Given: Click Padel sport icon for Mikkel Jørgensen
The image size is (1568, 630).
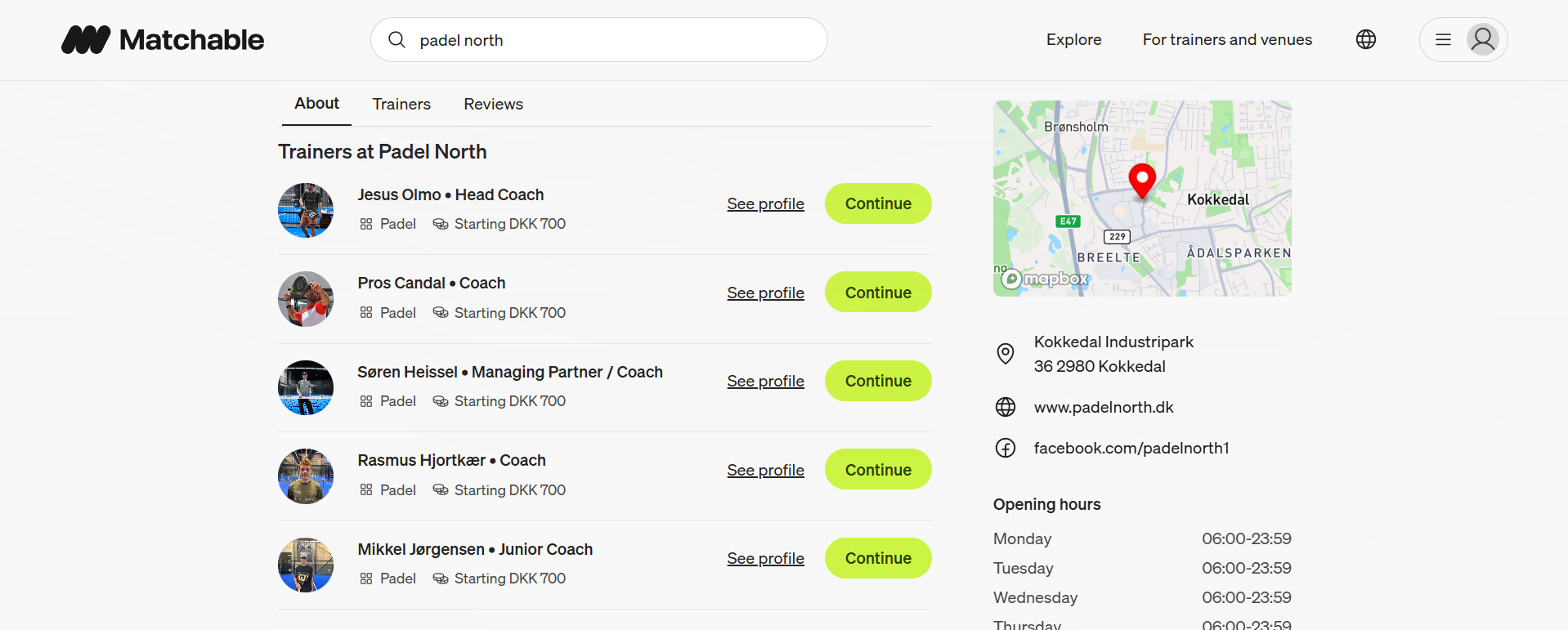Looking at the screenshot, I should pyautogui.click(x=366, y=579).
